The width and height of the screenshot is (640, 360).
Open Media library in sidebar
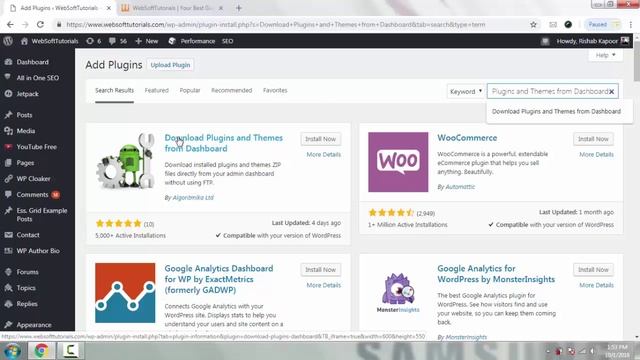click(x=25, y=131)
